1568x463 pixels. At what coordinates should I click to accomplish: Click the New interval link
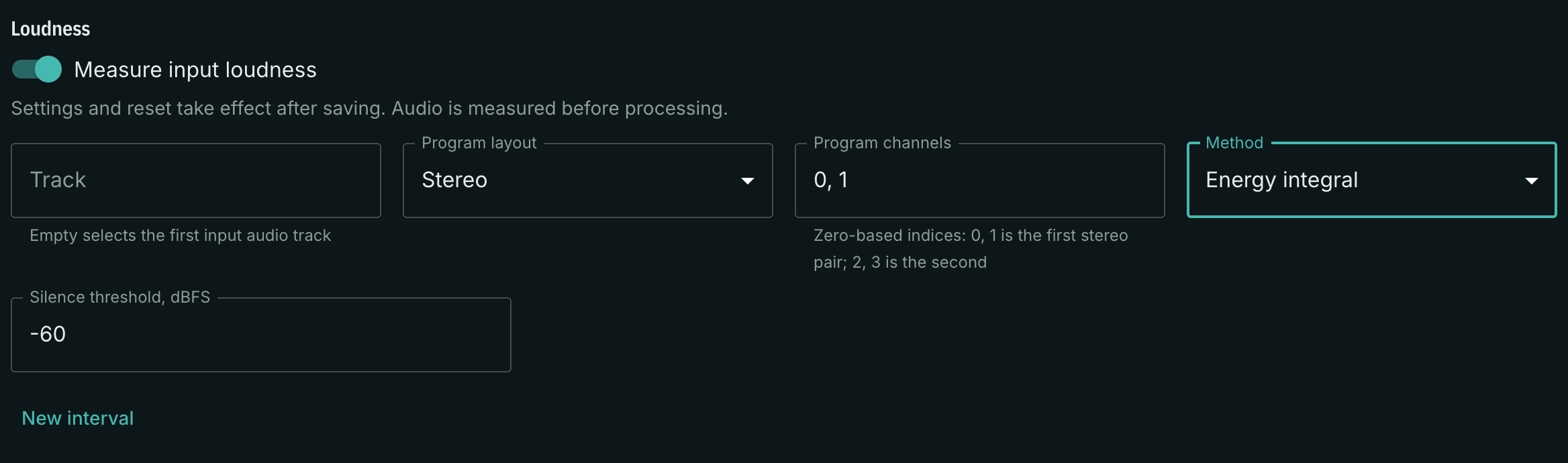(x=78, y=418)
